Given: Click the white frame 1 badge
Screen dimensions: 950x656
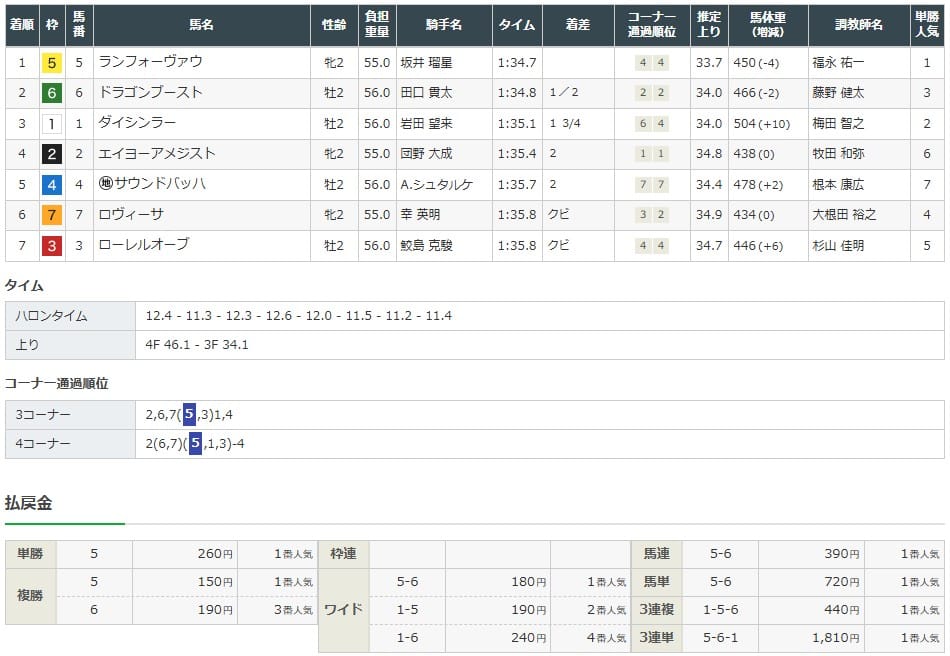Looking at the screenshot, I should 51,125.
